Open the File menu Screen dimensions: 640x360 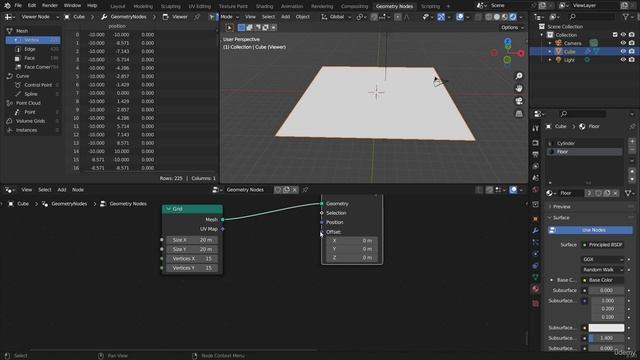tap(18, 5)
